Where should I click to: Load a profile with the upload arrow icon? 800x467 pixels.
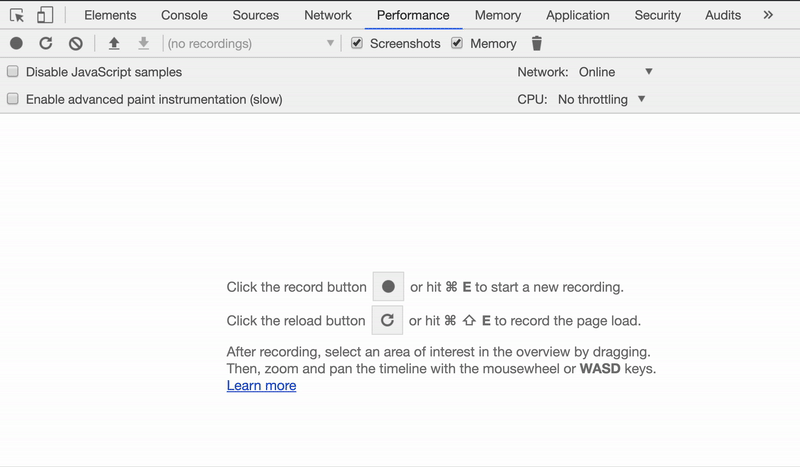114,43
